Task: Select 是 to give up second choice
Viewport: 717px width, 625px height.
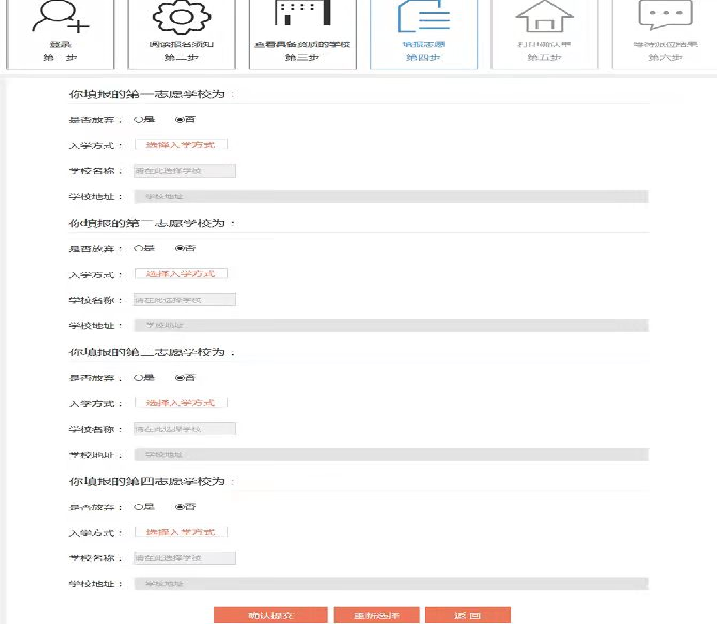Action: click(x=139, y=249)
